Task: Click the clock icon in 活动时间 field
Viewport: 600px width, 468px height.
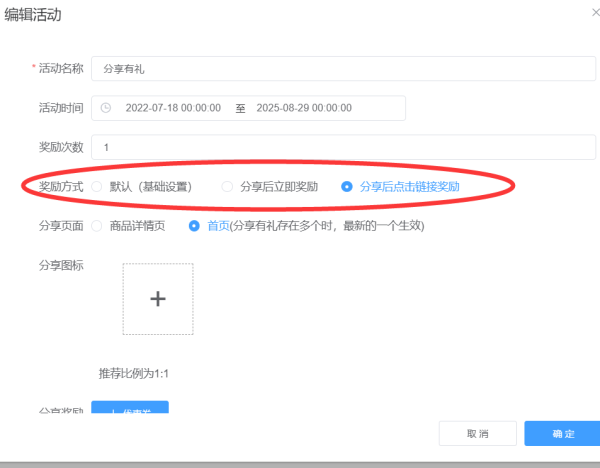Action: (106, 108)
